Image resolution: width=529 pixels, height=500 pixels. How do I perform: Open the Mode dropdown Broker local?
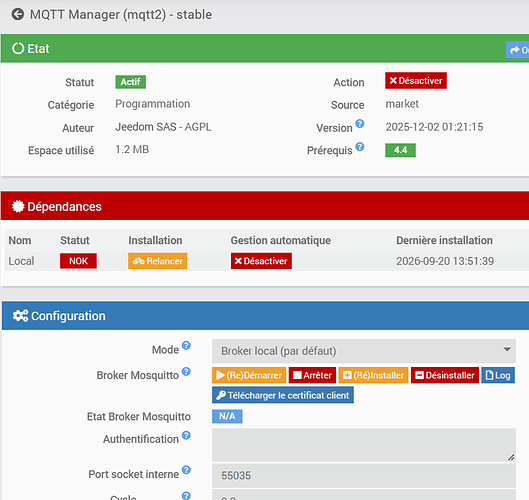tap(364, 351)
